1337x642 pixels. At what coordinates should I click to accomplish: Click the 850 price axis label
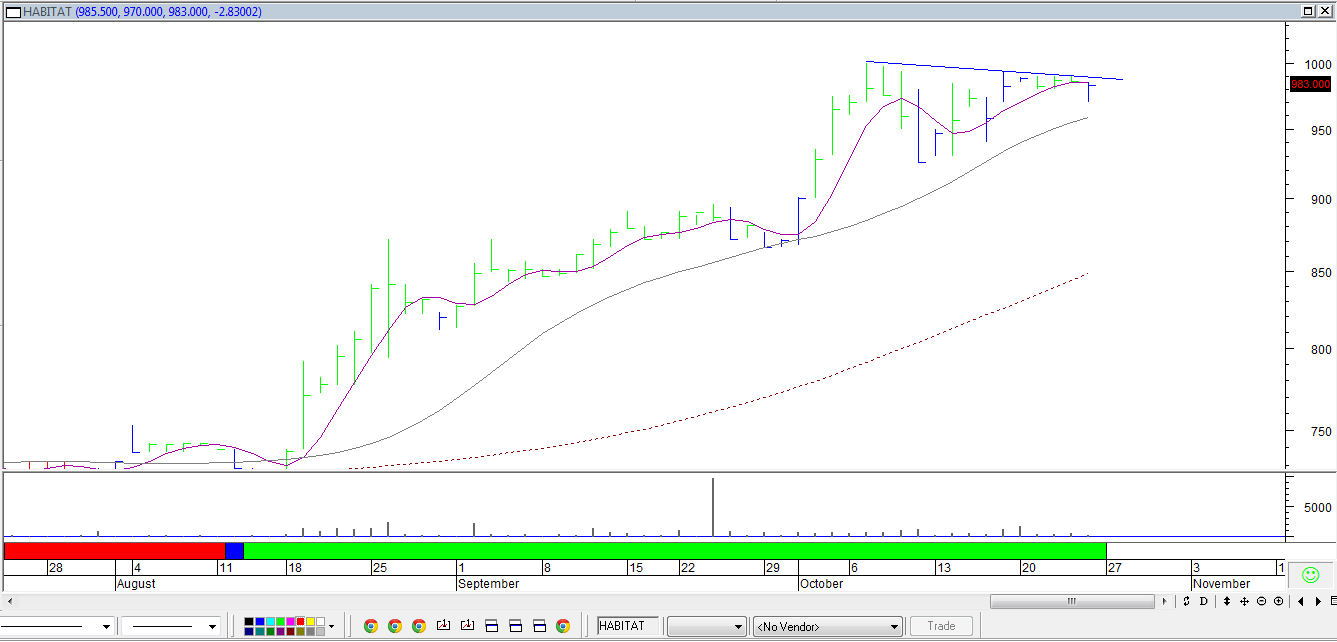(x=1320, y=272)
